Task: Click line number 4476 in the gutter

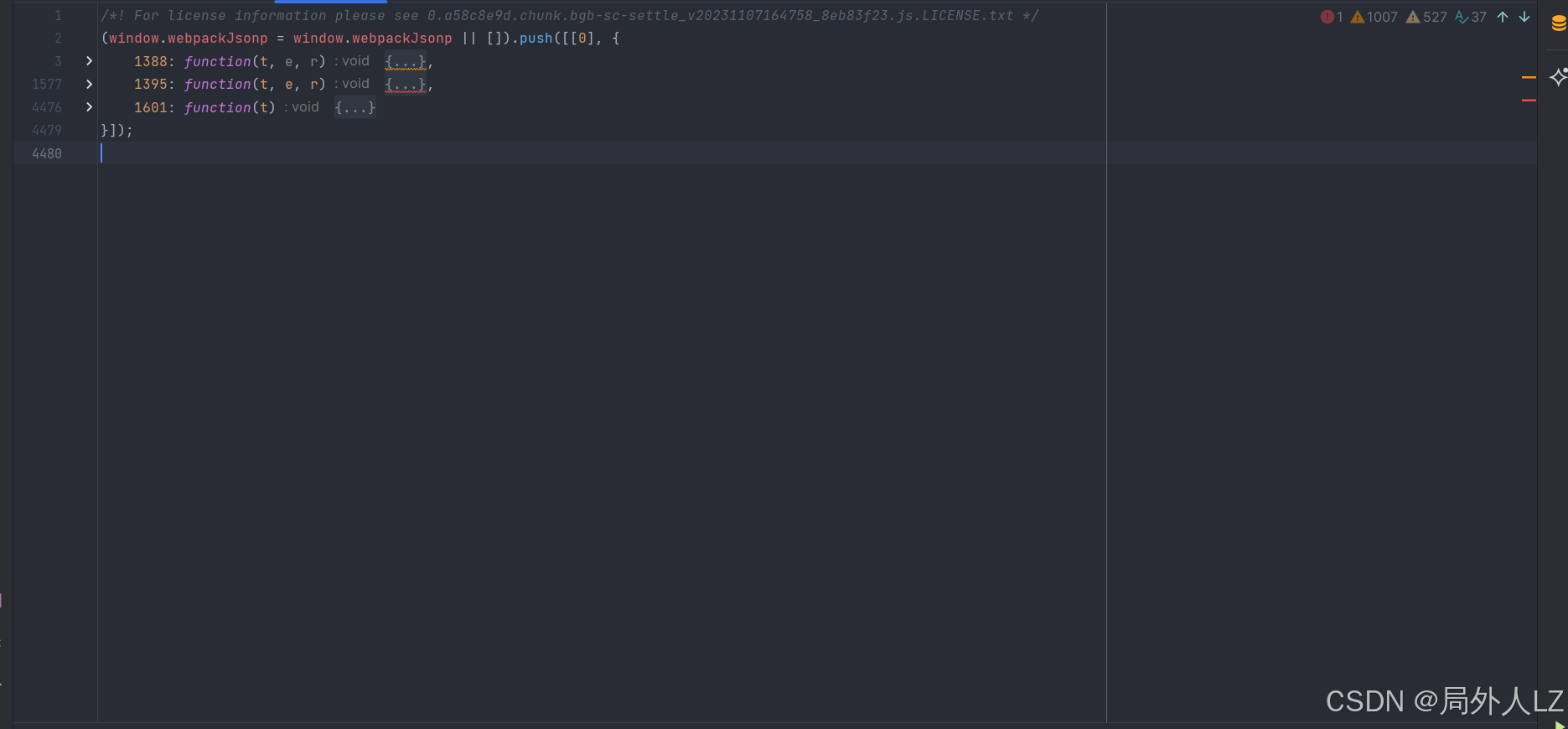Action: tap(47, 107)
